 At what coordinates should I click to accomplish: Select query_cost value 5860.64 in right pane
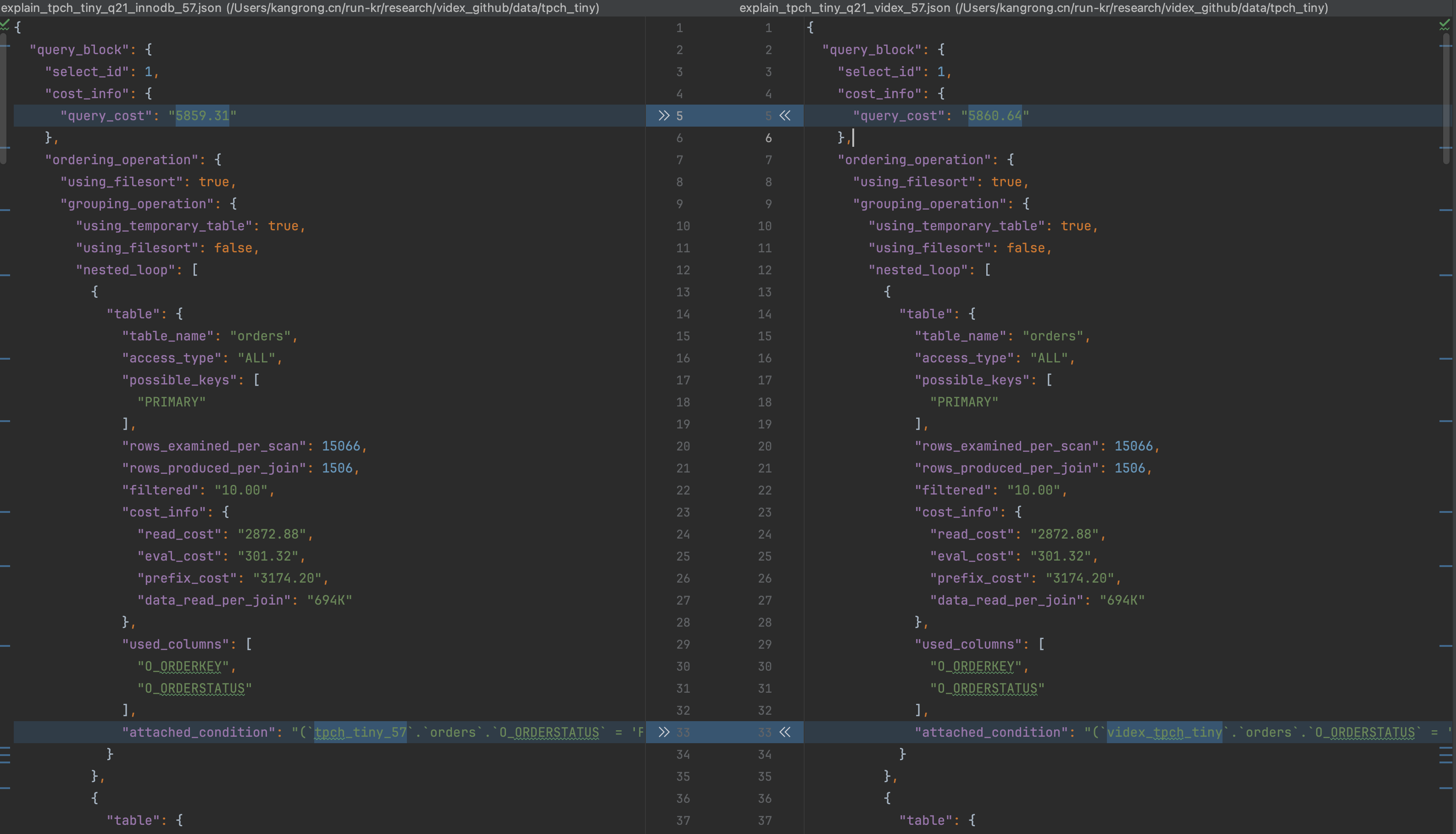click(x=995, y=116)
